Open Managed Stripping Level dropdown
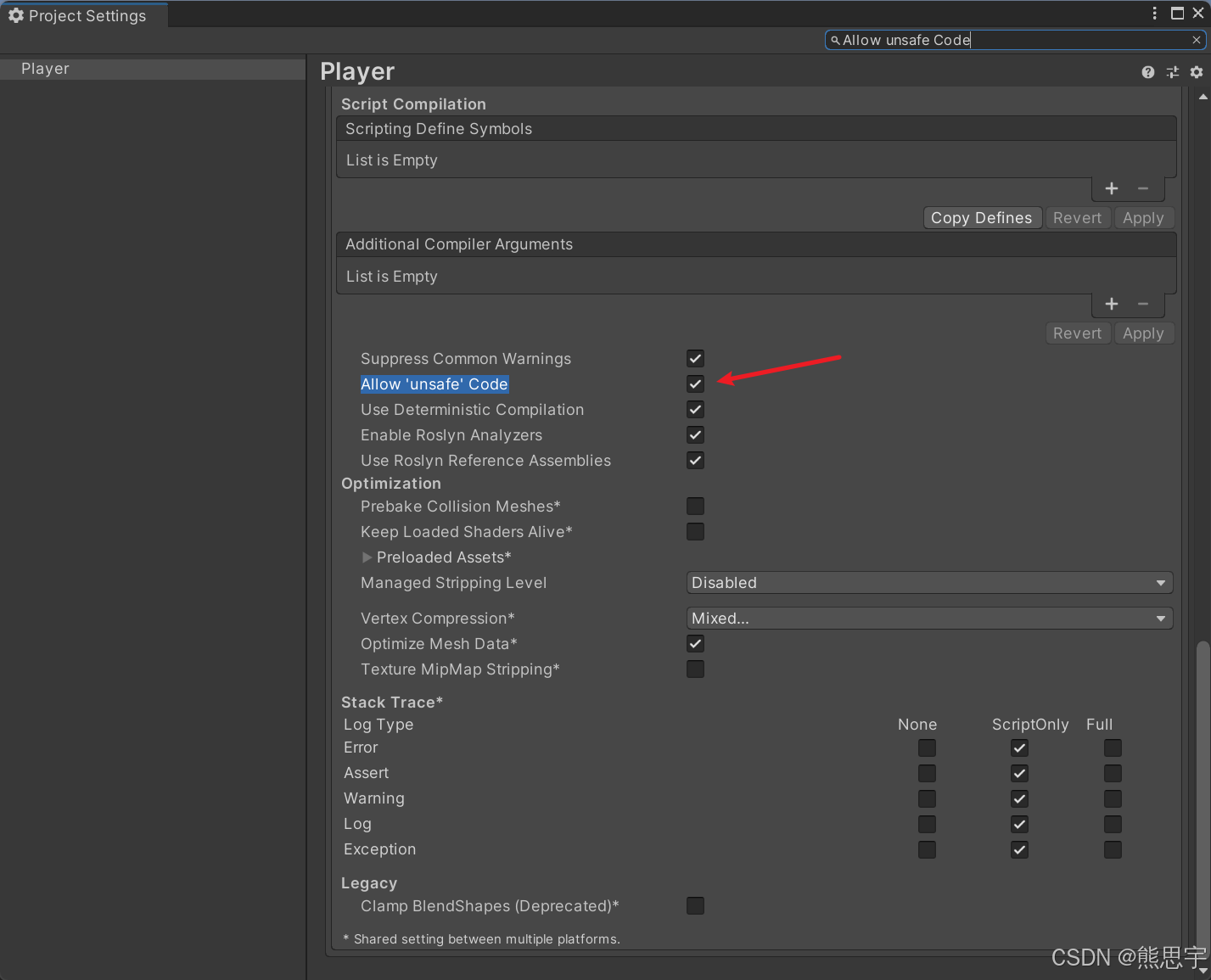The width and height of the screenshot is (1211, 980). pyautogui.click(x=929, y=583)
